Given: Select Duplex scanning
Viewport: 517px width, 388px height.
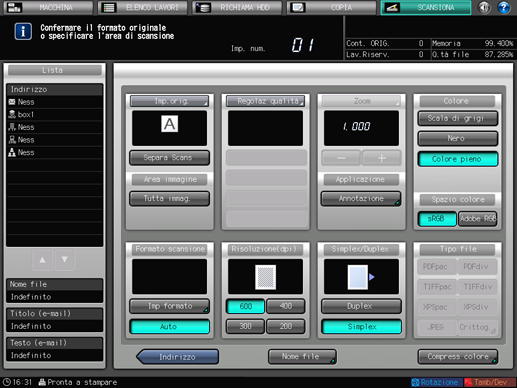Looking at the screenshot, I should click(361, 306).
